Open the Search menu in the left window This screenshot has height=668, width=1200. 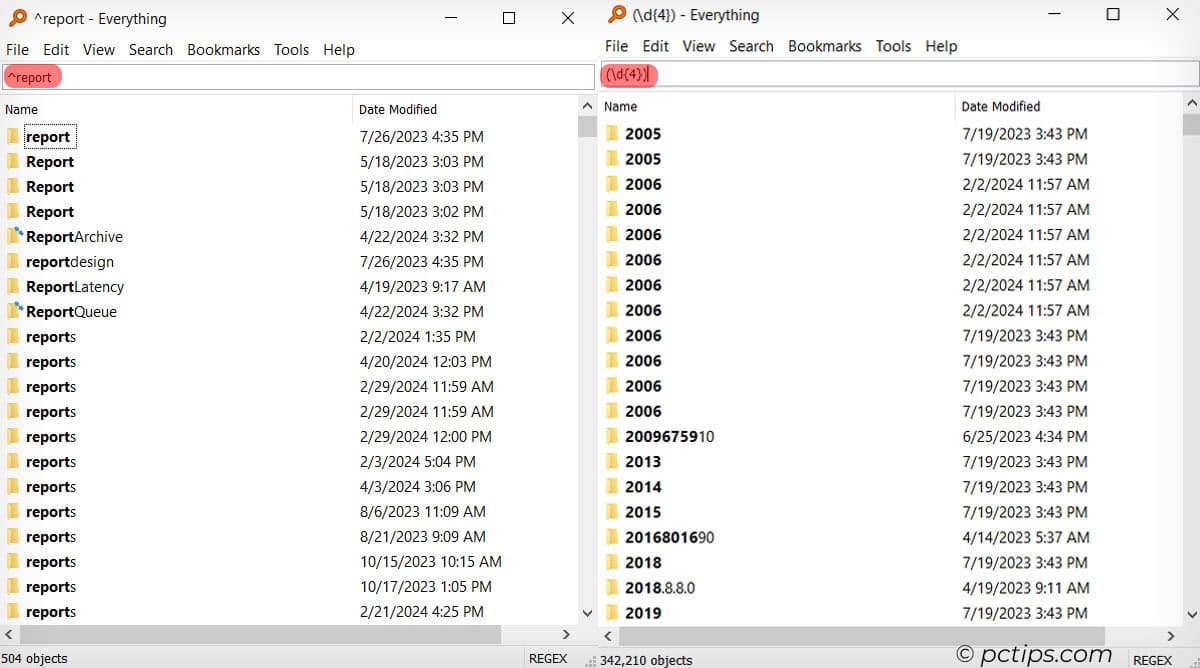[x=151, y=49]
